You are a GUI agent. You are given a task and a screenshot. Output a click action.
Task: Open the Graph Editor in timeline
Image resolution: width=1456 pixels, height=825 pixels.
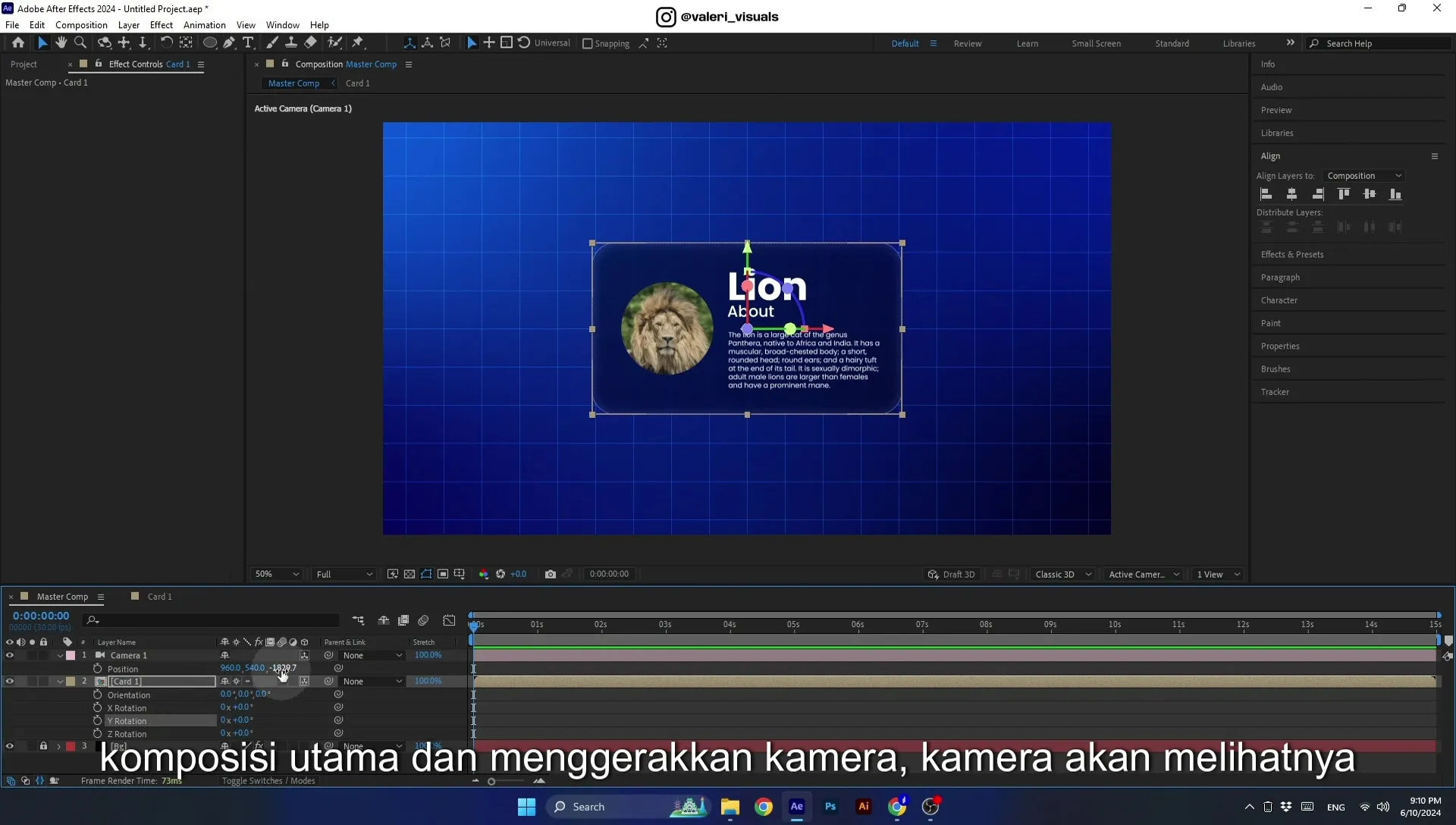pyautogui.click(x=449, y=620)
